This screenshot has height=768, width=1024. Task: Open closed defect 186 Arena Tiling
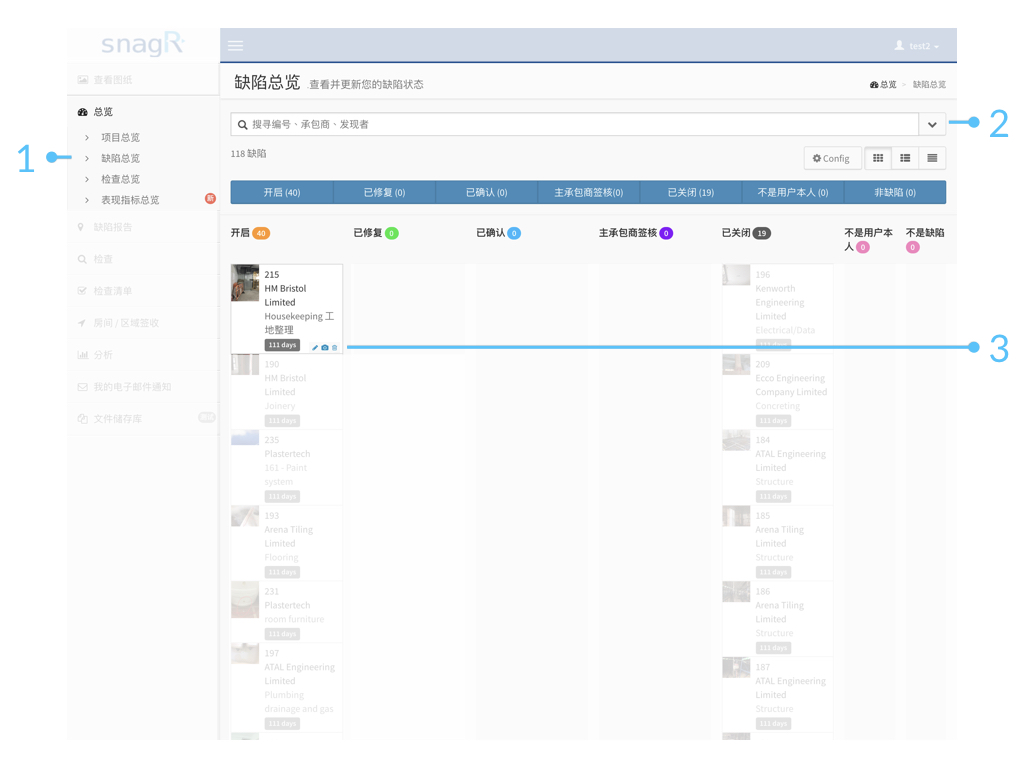point(778,619)
